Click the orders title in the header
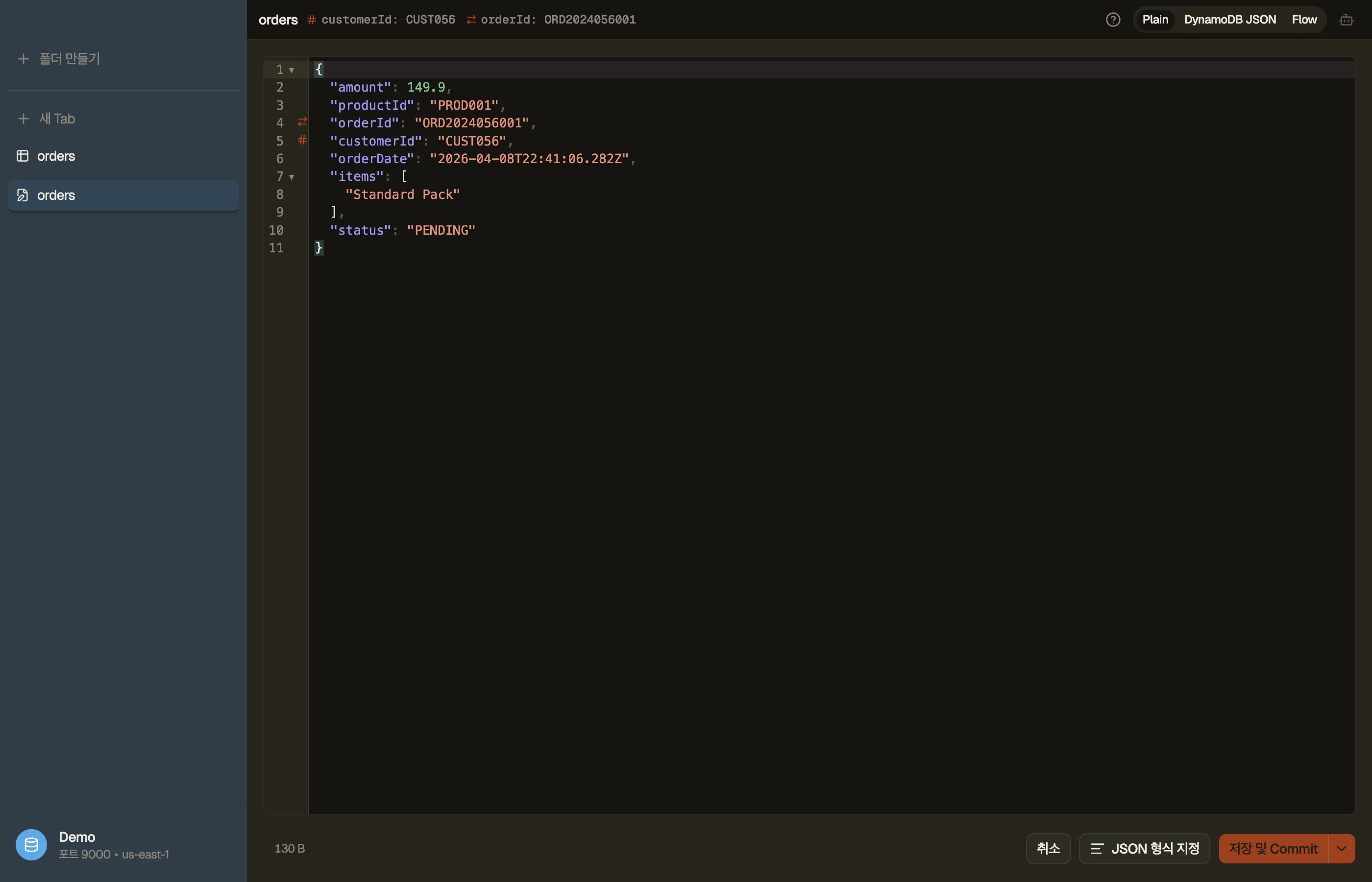 point(278,20)
